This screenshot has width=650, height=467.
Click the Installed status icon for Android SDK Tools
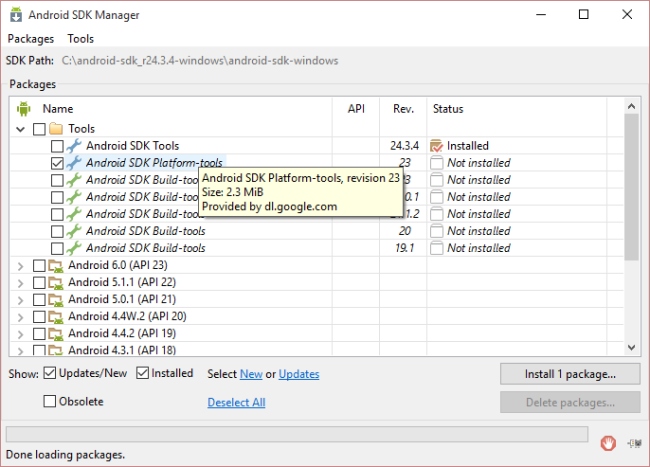tap(437, 146)
